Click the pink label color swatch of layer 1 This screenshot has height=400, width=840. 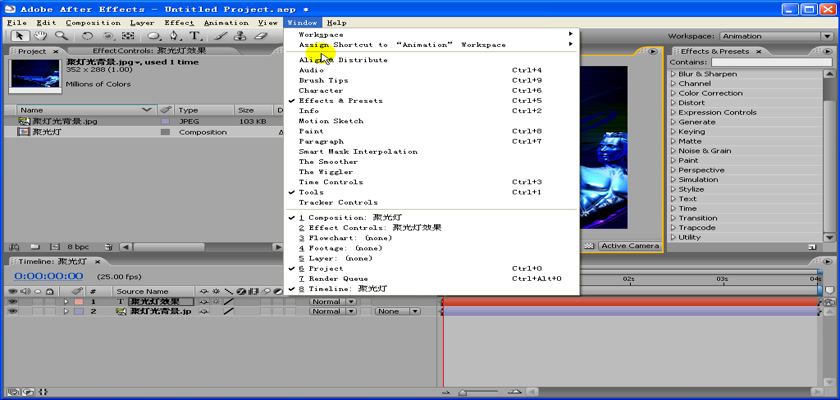(79, 301)
